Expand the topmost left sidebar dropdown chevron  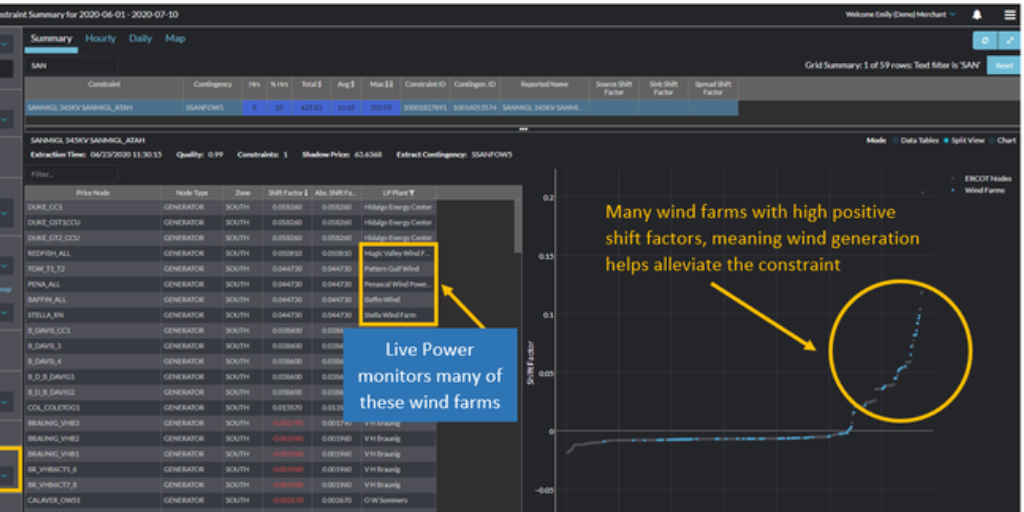(x=5, y=43)
